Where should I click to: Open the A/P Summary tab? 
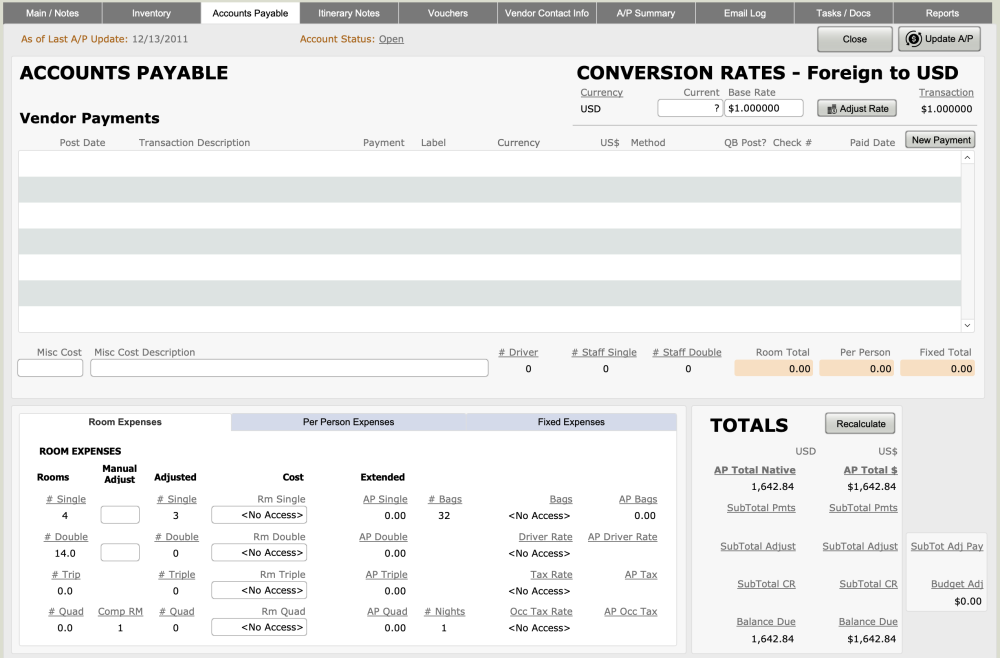(x=645, y=13)
